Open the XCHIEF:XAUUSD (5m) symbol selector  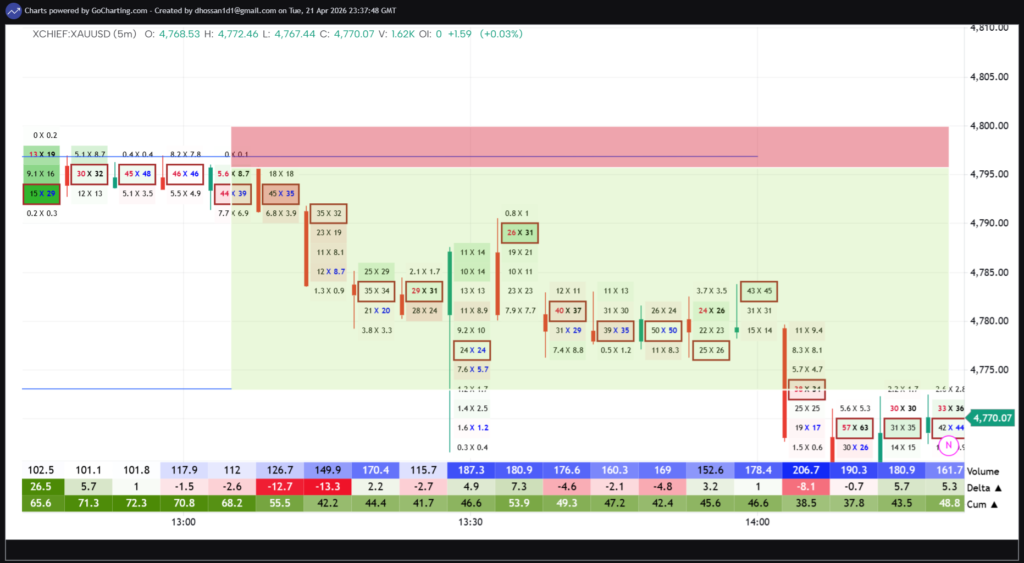coord(83,34)
